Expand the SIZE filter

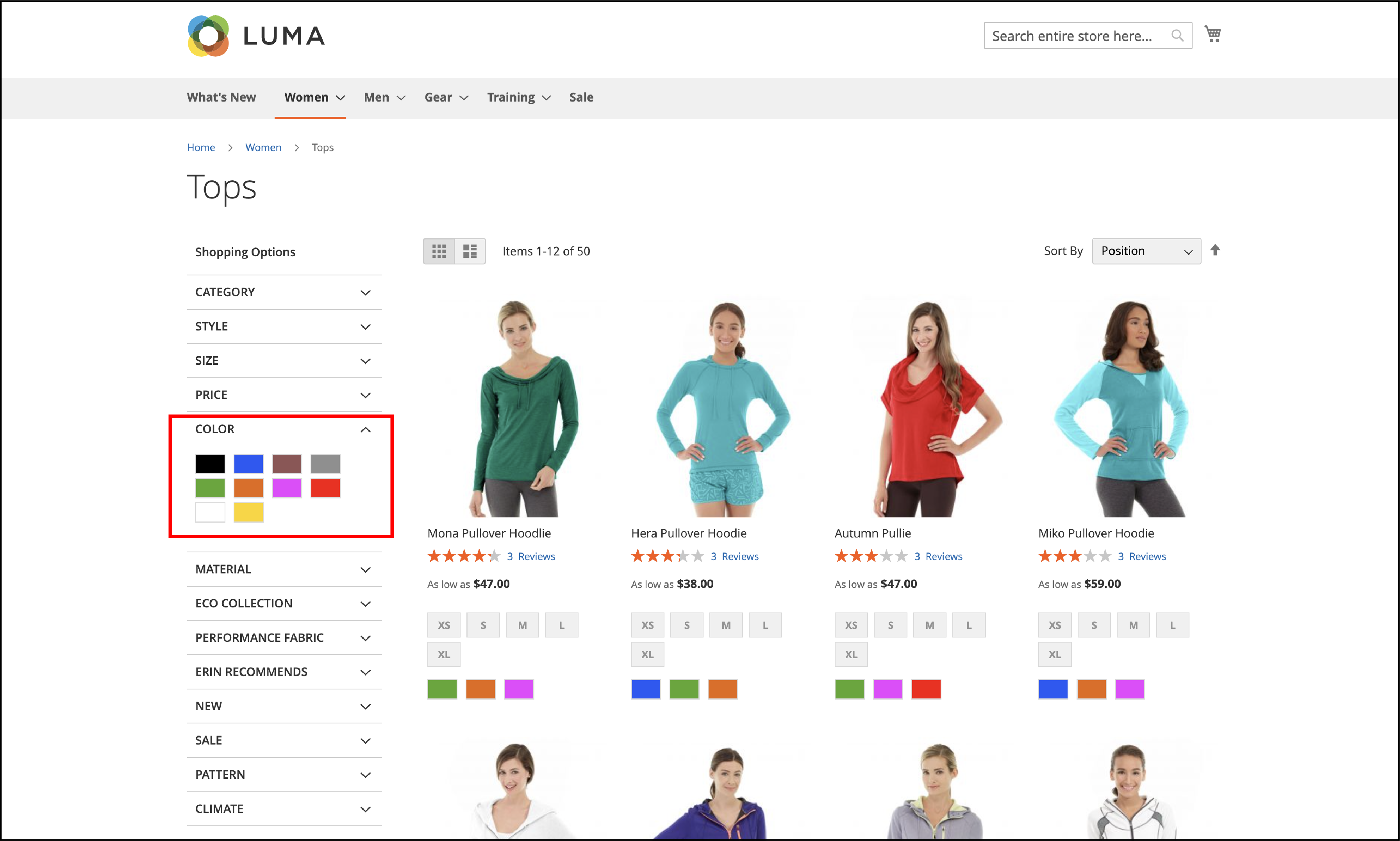284,361
